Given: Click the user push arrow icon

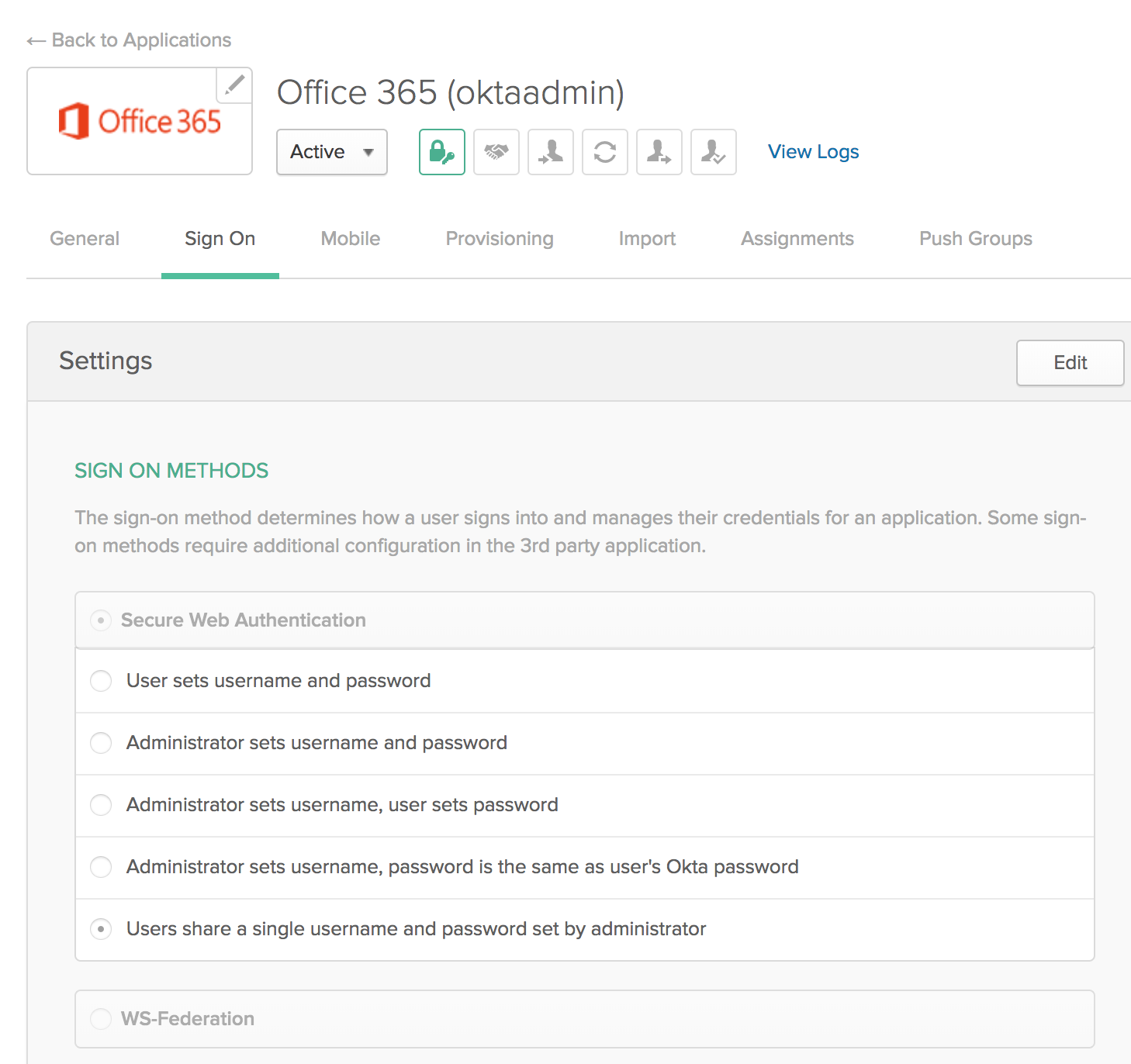Looking at the screenshot, I should pyautogui.click(x=659, y=152).
